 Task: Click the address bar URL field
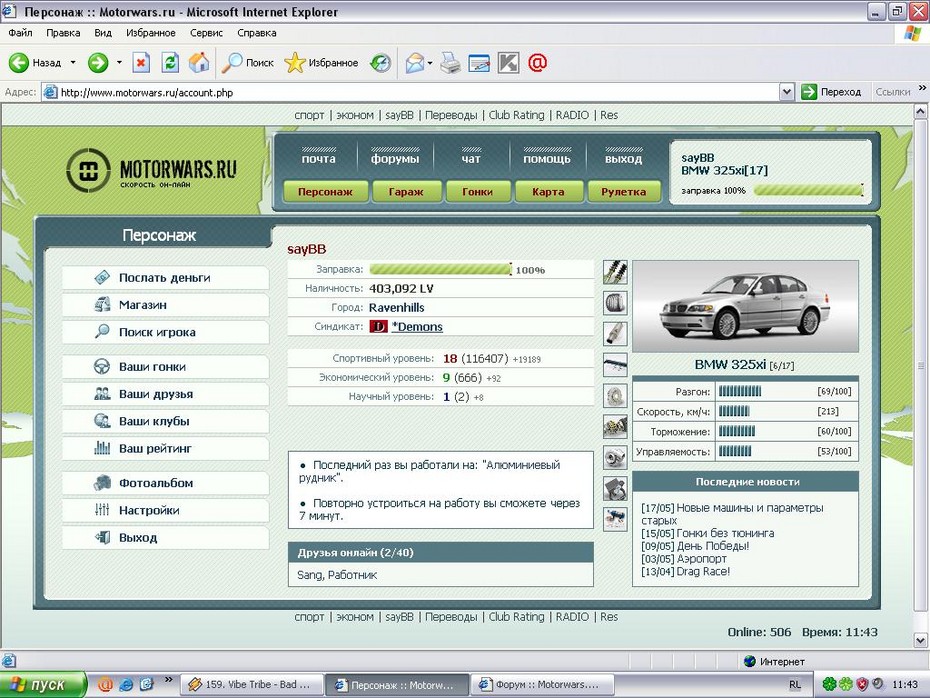click(x=410, y=92)
